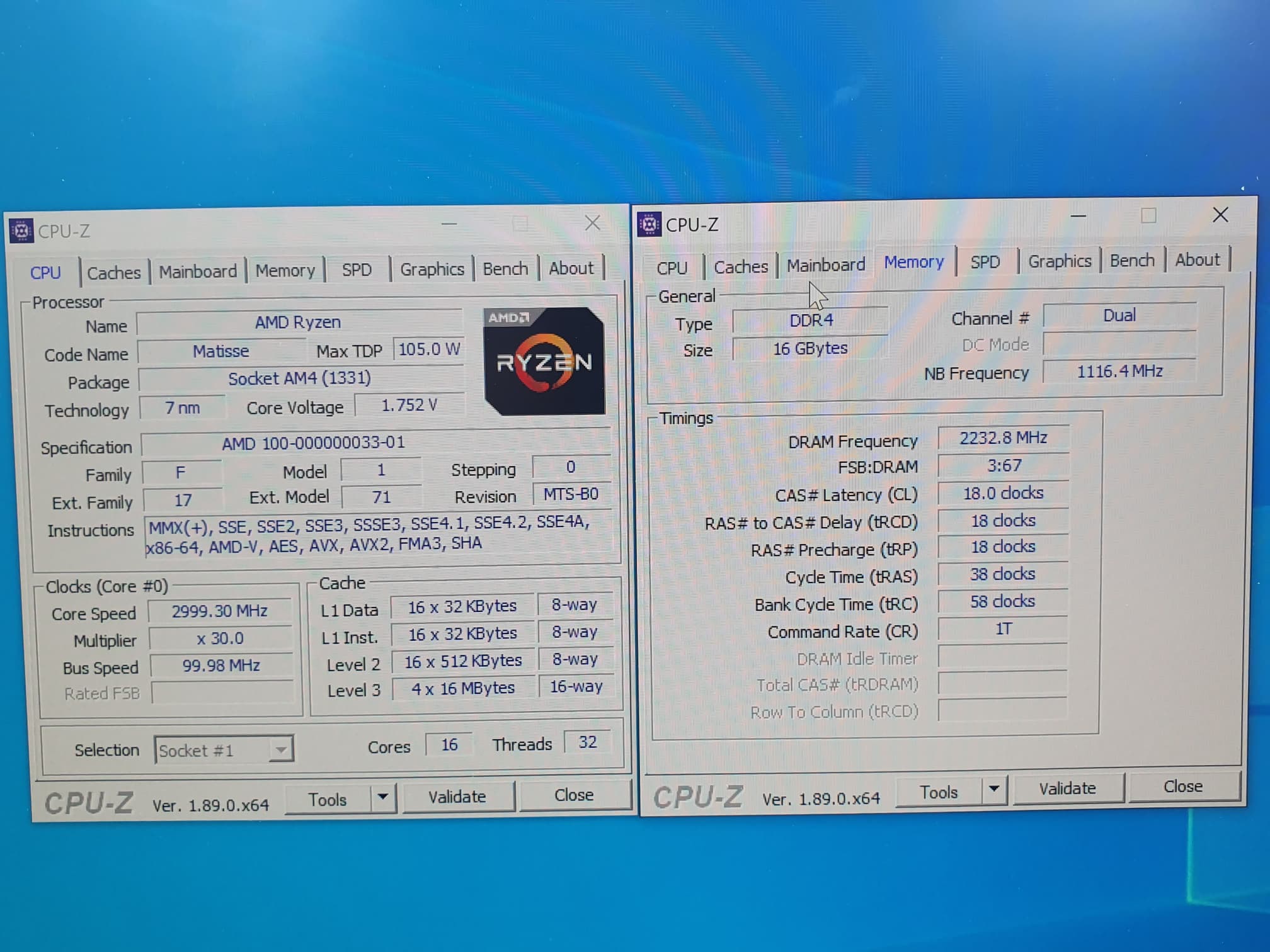Open About tab in right CPU-Z window
This screenshot has width=1270, height=952.
pos(1197,259)
